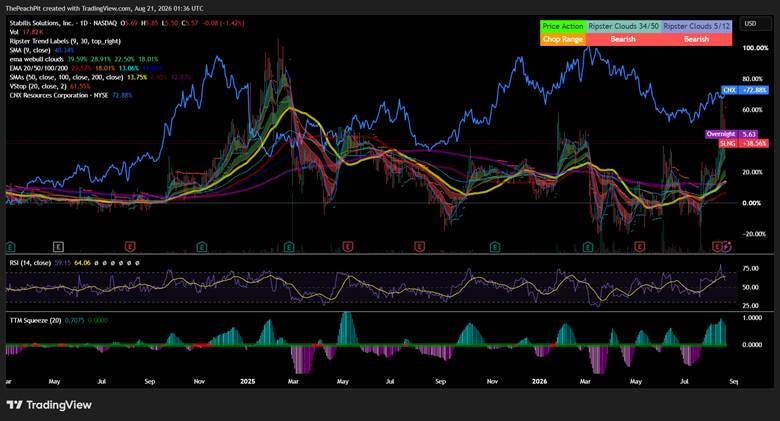Viewport: 780px width, 421px height.
Task: Click the first Nov label on time axis
Action: tap(199, 382)
